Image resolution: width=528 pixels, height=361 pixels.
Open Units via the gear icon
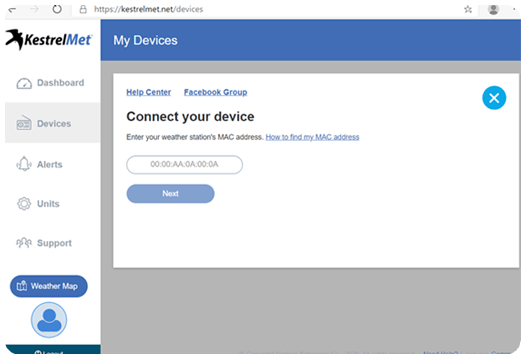[x=24, y=203]
